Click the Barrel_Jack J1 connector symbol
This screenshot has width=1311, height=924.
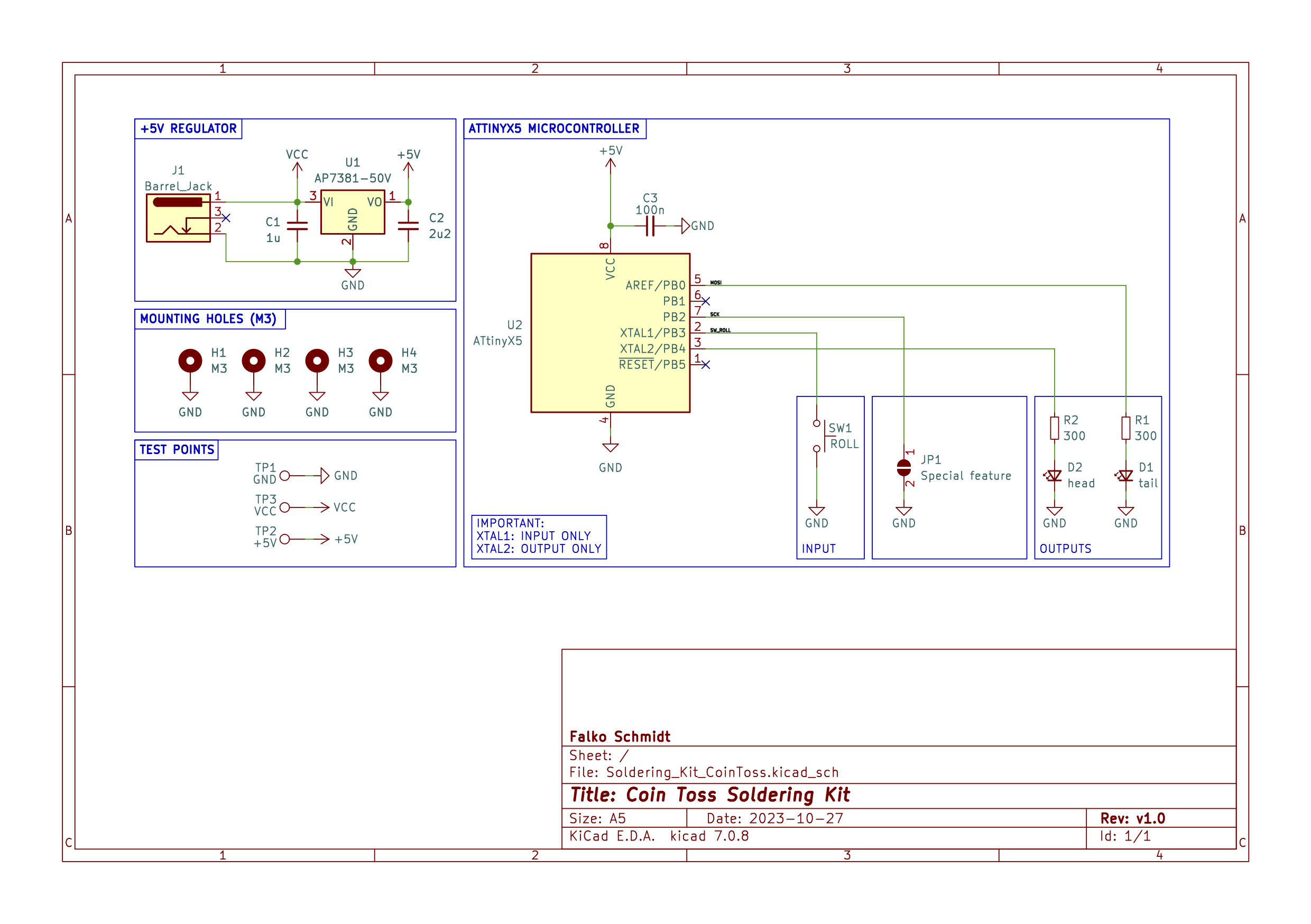pyautogui.click(x=178, y=218)
